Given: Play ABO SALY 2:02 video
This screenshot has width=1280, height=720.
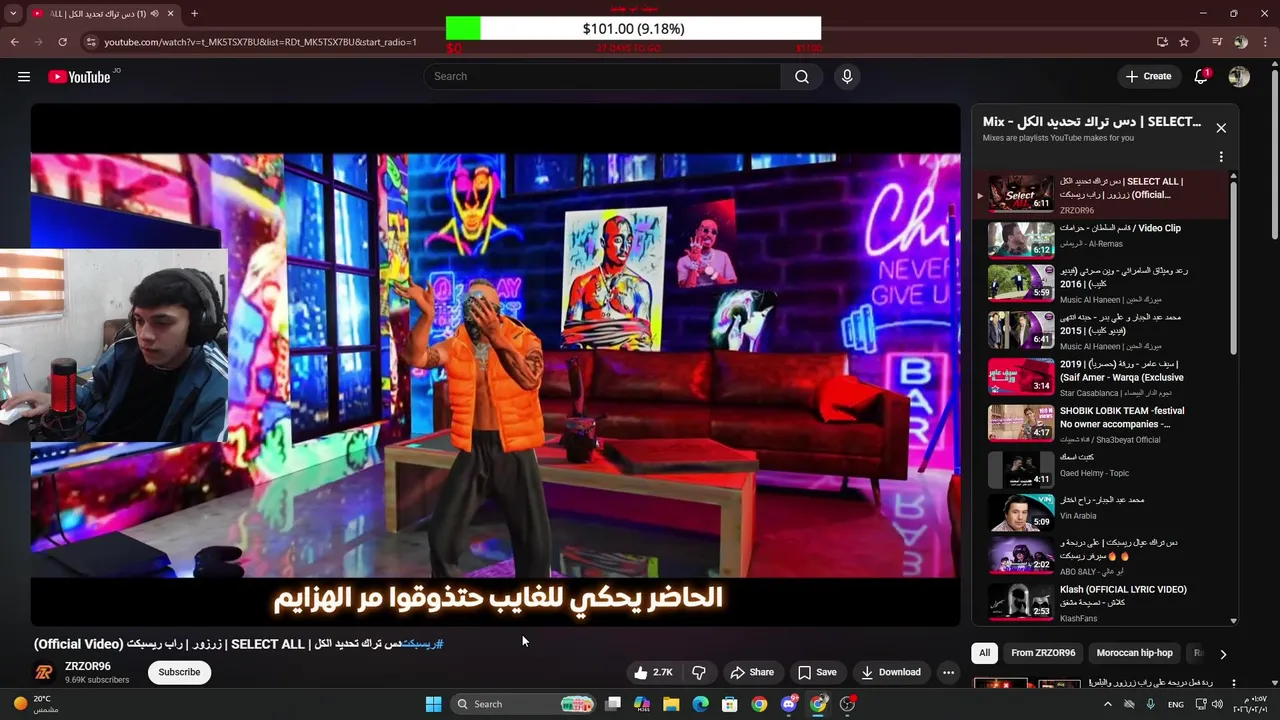Looking at the screenshot, I should point(1100,556).
